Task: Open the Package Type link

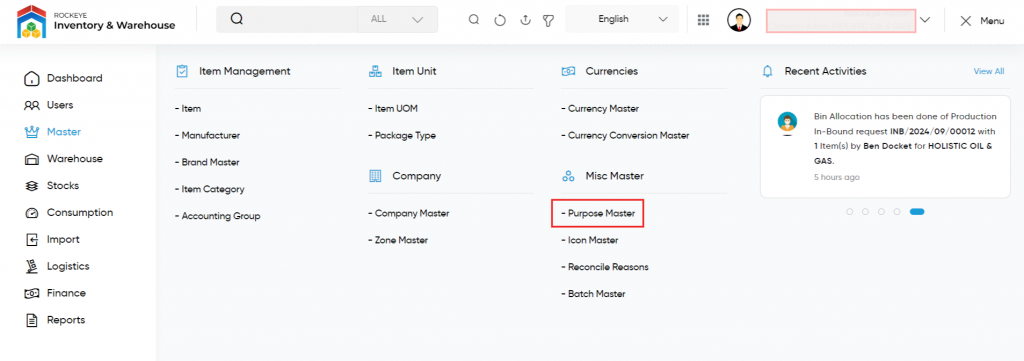Action: (402, 136)
